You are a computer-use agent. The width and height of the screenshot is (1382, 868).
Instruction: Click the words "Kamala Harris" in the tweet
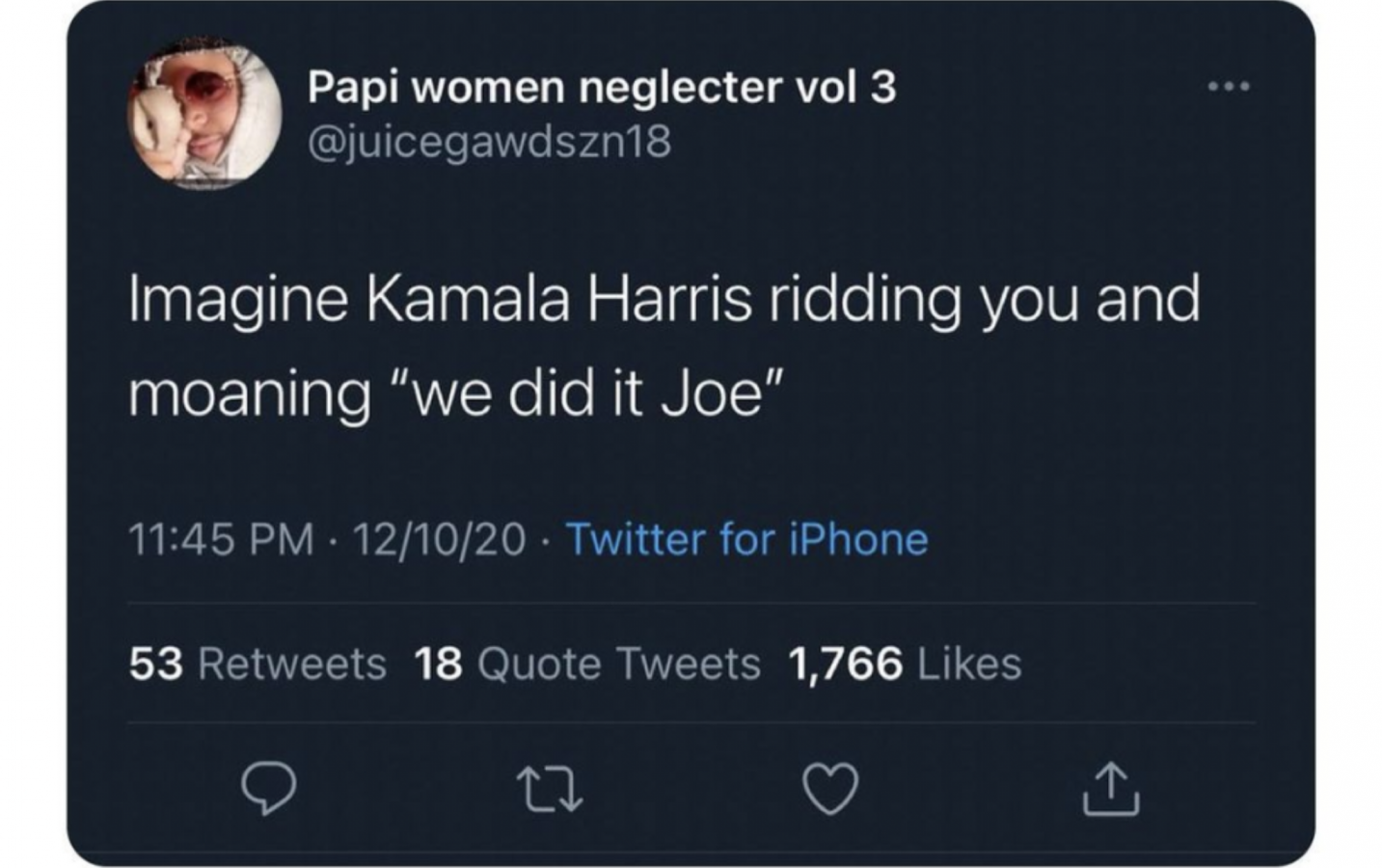click(x=558, y=299)
